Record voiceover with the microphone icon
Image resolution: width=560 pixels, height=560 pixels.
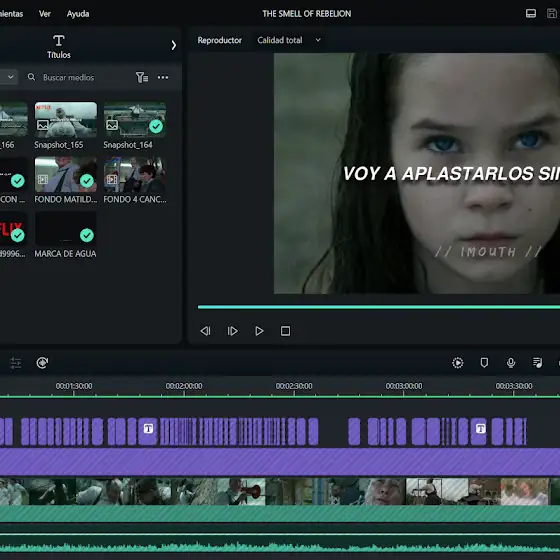511,363
